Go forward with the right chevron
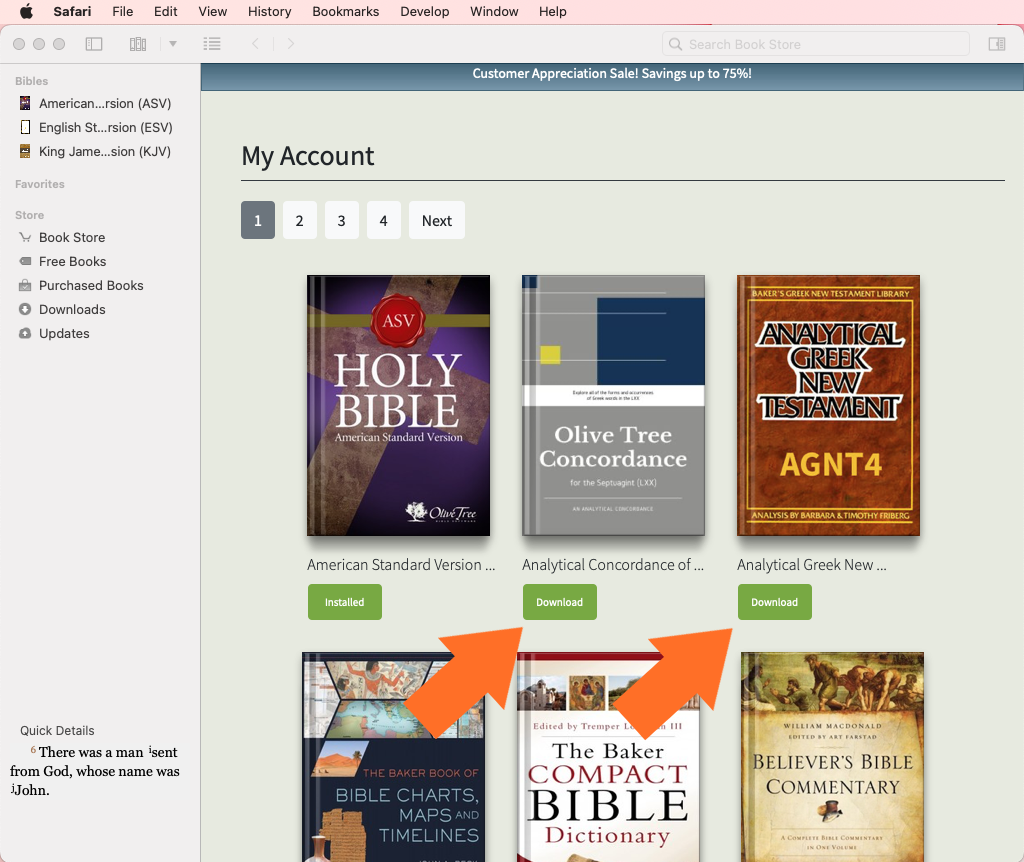Image resolution: width=1024 pixels, height=862 pixels. coord(291,44)
